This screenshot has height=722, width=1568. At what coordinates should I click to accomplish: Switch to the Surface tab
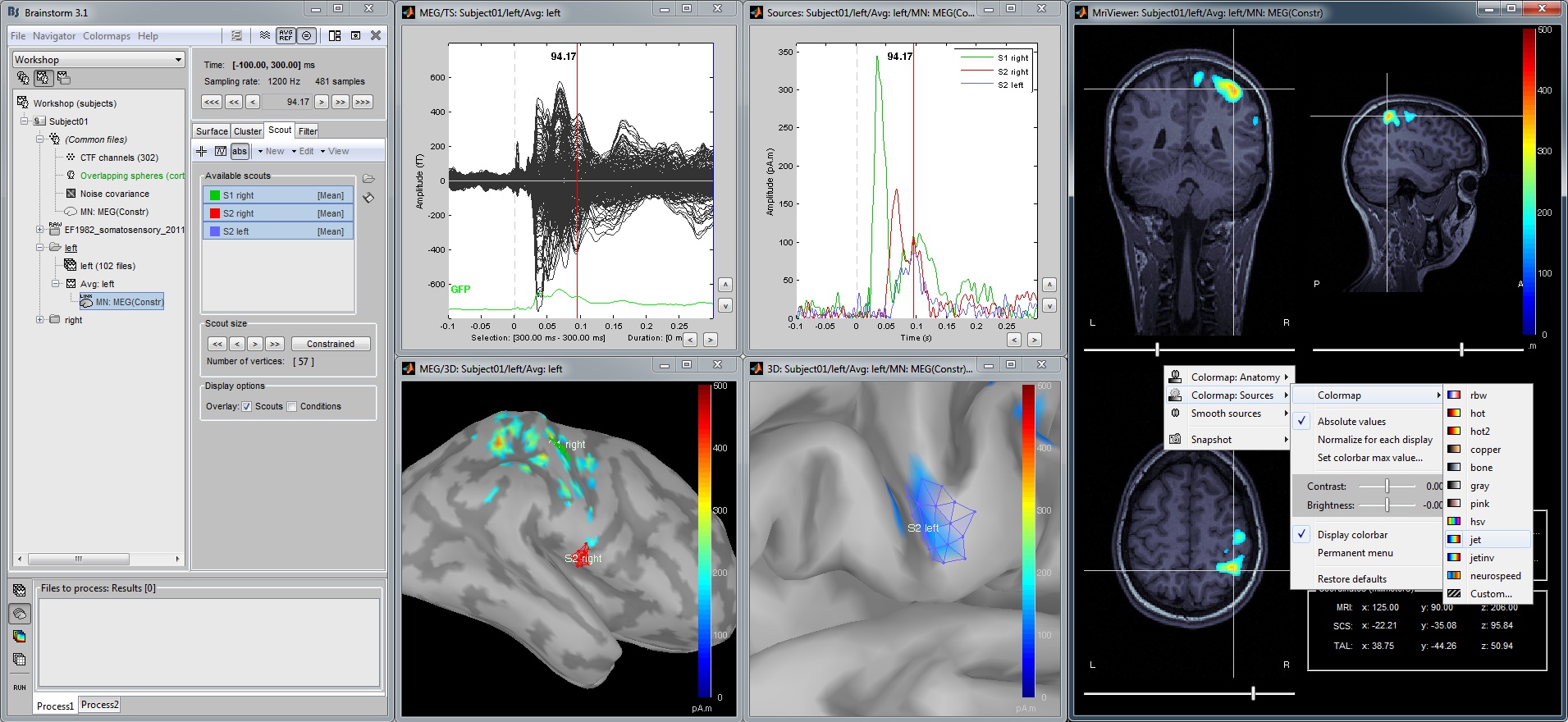click(x=212, y=131)
